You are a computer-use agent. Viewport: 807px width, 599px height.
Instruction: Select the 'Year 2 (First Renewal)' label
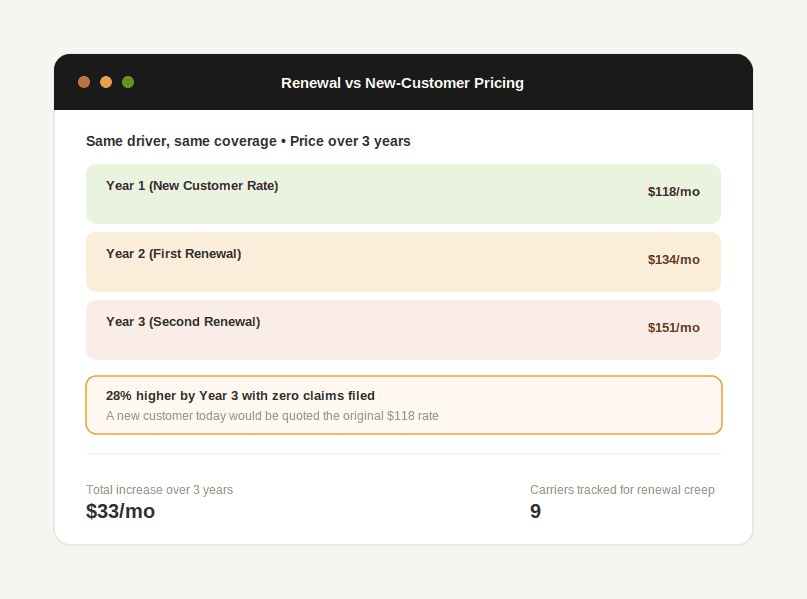[x=173, y=254]
